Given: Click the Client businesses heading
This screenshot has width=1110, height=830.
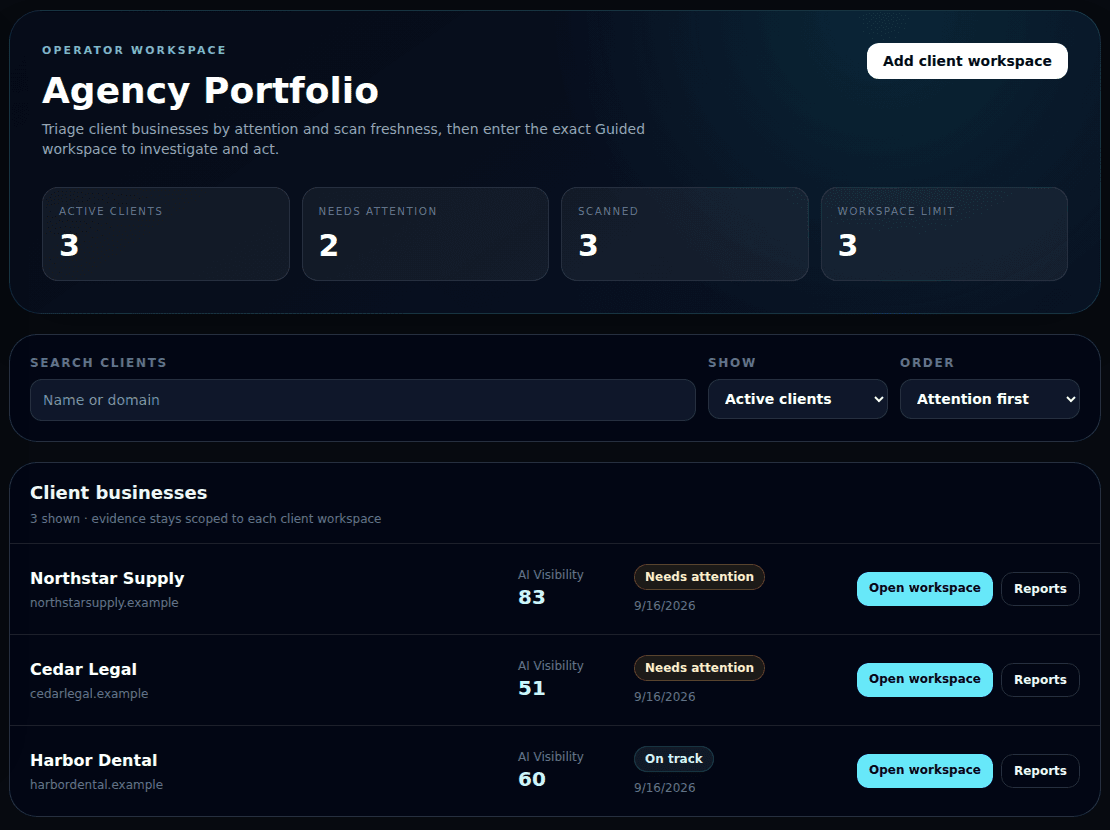Looking at the screenshot, I should 118,493.
